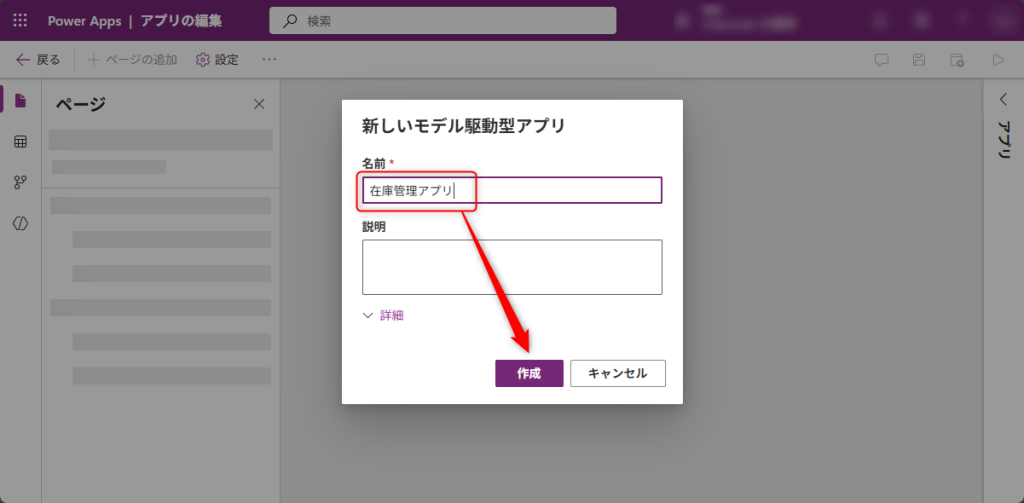Click the publish icon beside save
The width and height of the screenshot is (1024, 503).
[x=957, y=60]
